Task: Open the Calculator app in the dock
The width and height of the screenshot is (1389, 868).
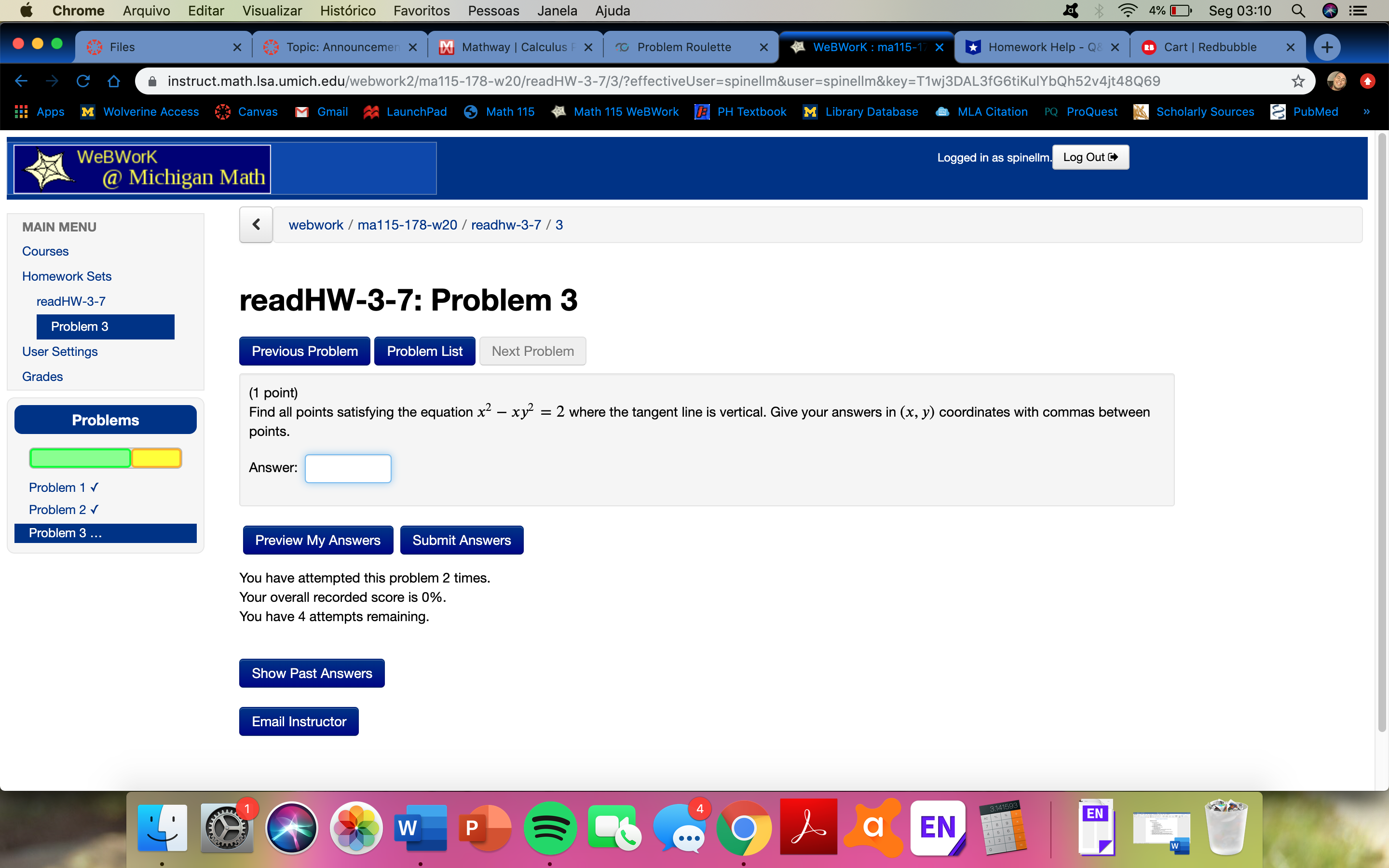Action: coord(1002,827)
